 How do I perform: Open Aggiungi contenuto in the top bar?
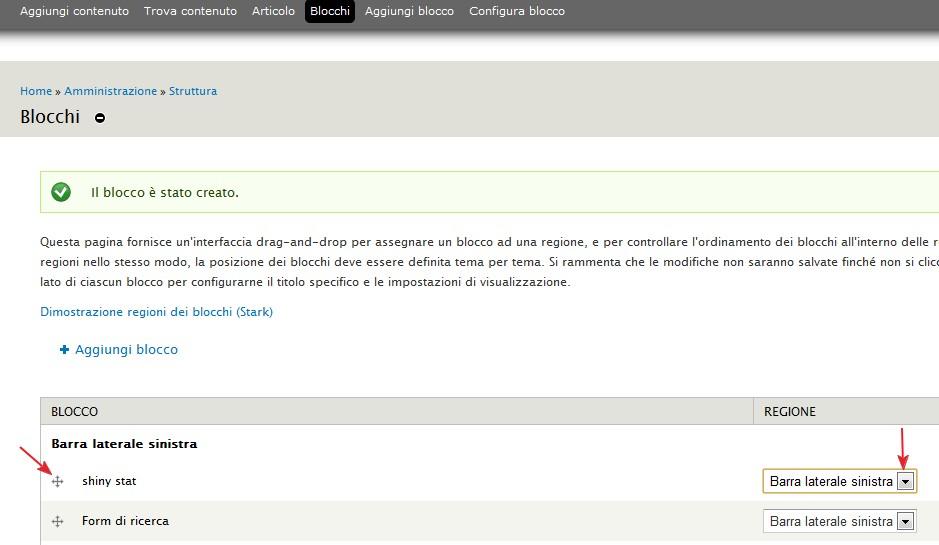pyautogui.click(x=74, y=11)
